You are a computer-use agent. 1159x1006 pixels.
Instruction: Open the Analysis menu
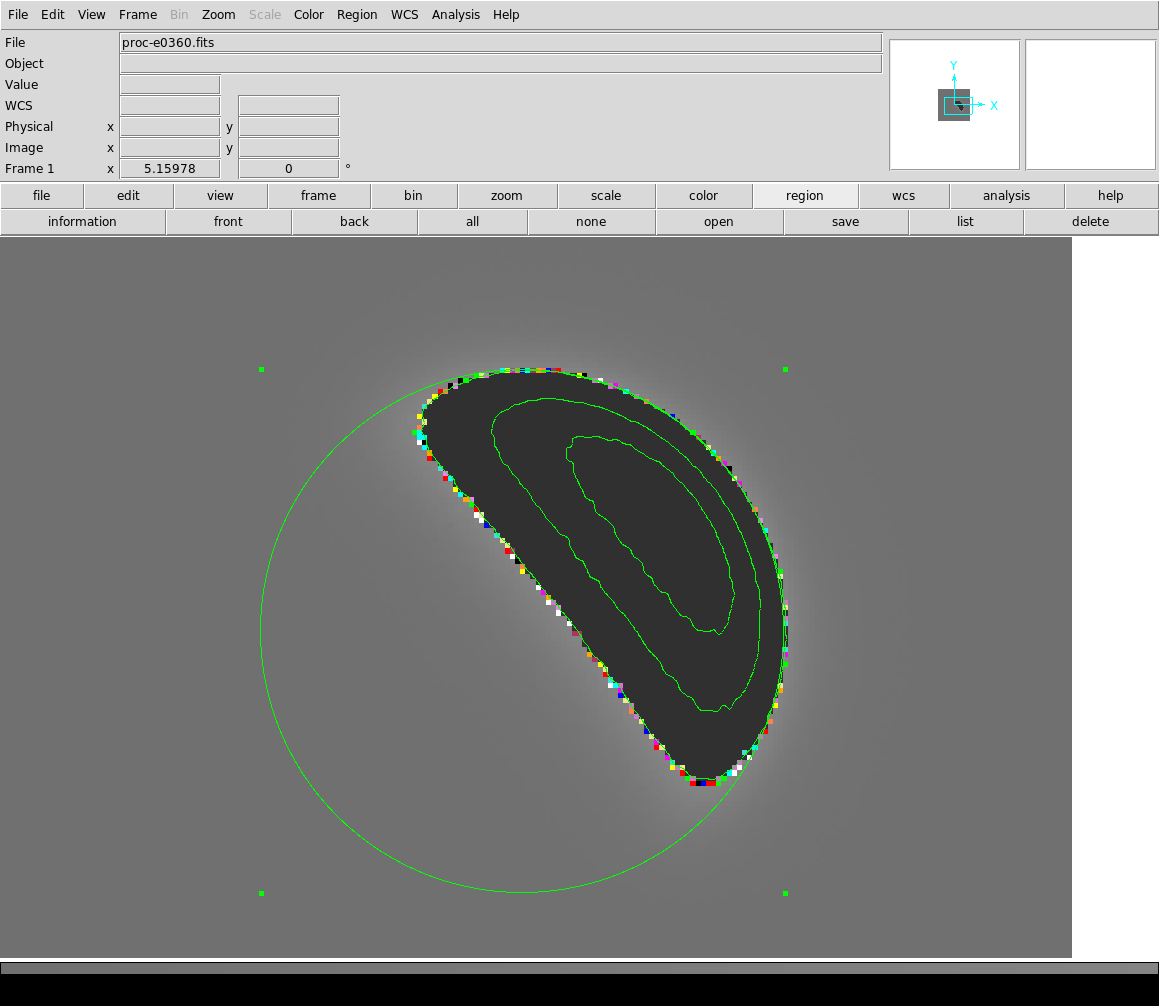pos(455,15)
